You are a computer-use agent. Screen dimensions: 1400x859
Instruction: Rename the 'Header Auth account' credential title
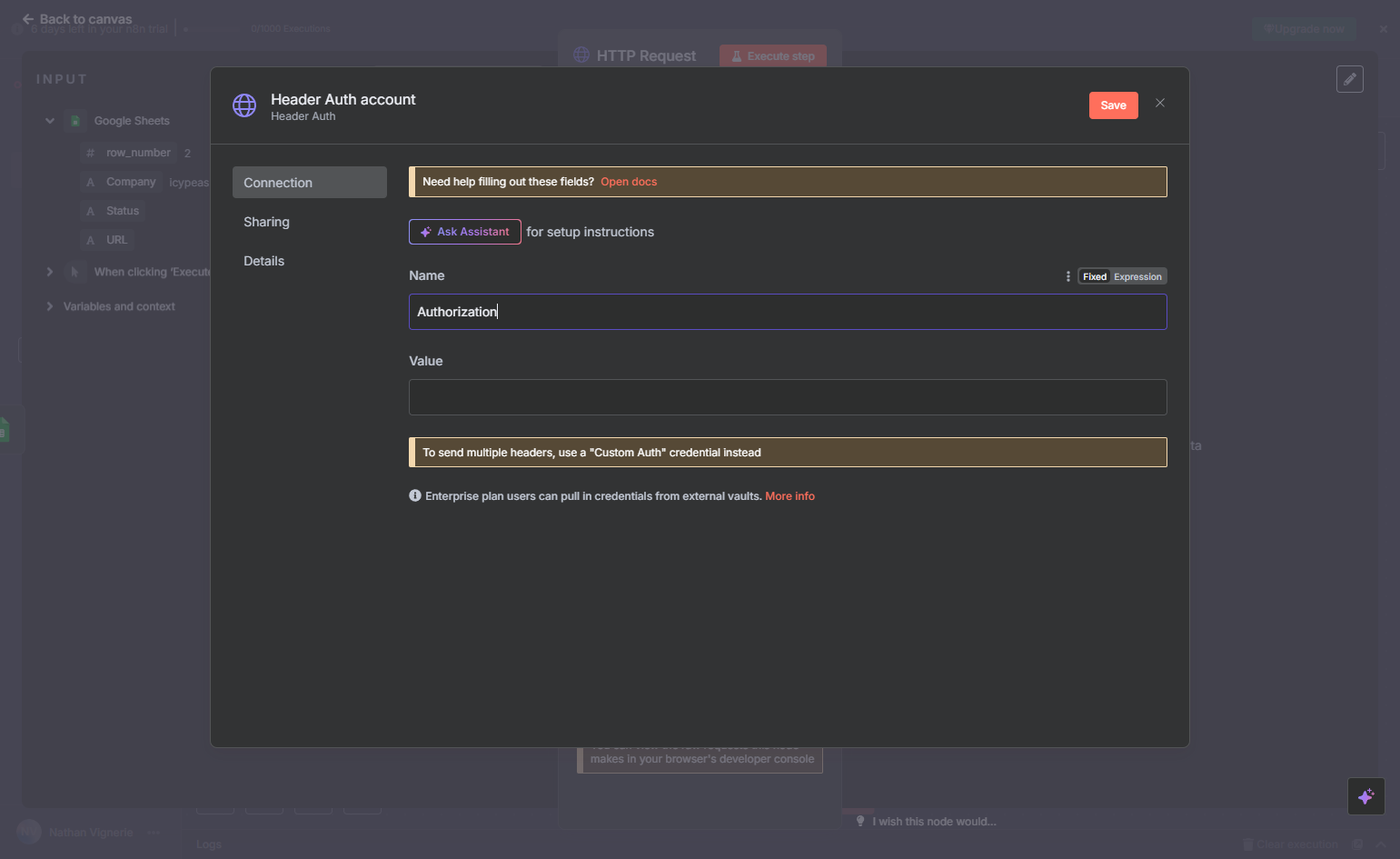pyautogui.click(x=343, y=100)
